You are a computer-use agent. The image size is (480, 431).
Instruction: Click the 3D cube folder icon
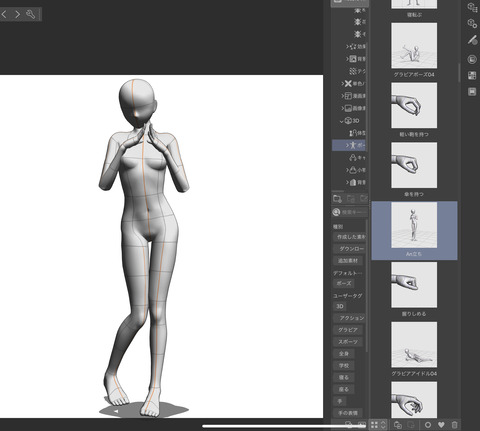click(x=348, y=121)
